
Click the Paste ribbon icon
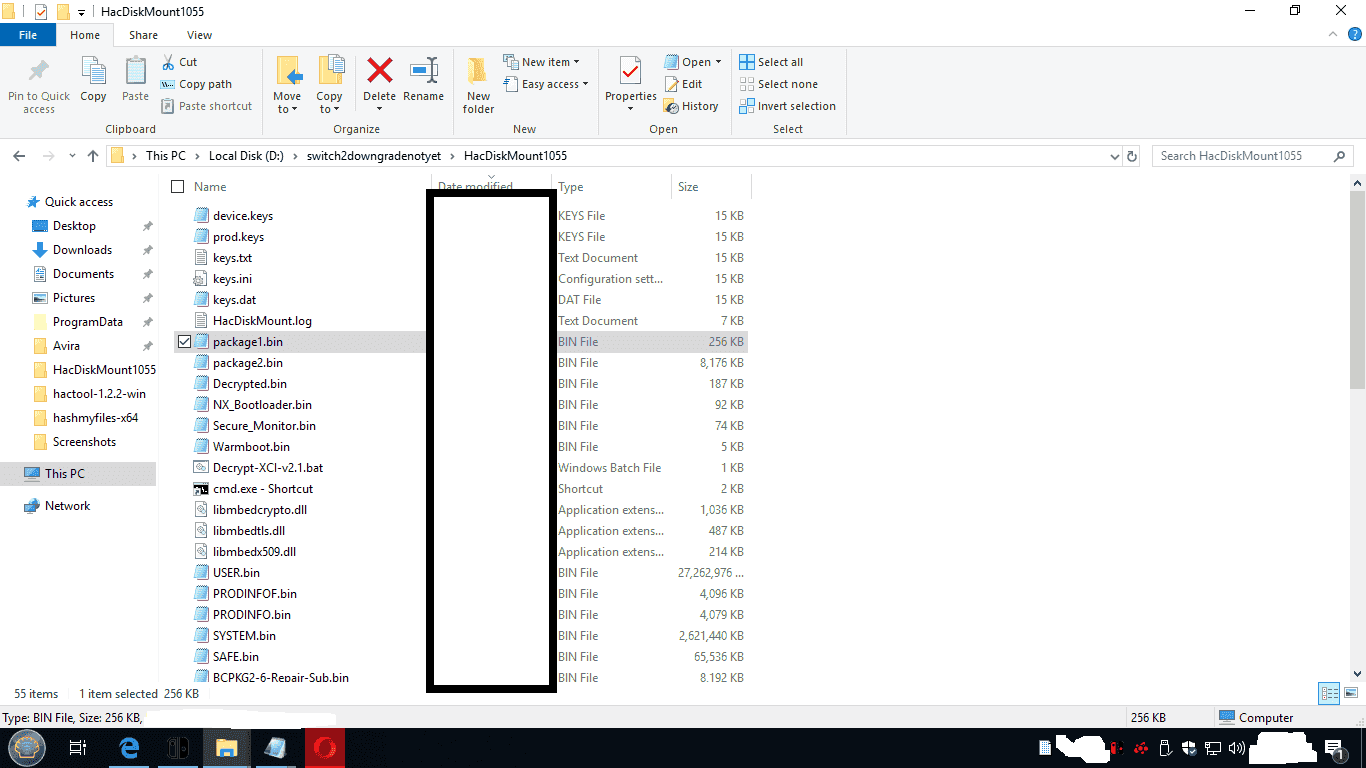(135, 79)
